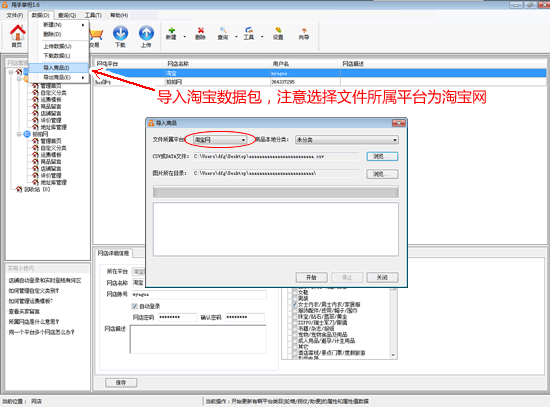Screen dimensions: 550x407
Task: Open dropdown arrow beside 工具 toolbar button
Action: (x=262, y=37)
